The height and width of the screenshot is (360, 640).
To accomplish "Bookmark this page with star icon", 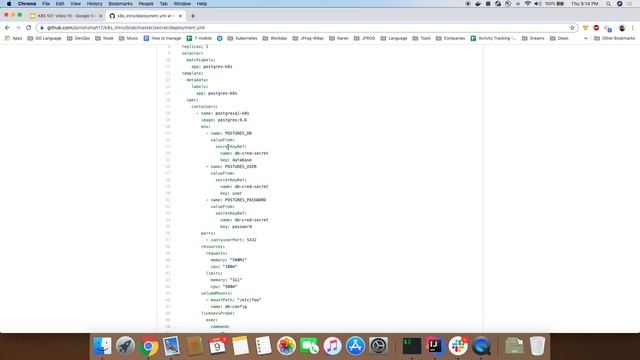I will click(x=572, y=28).
